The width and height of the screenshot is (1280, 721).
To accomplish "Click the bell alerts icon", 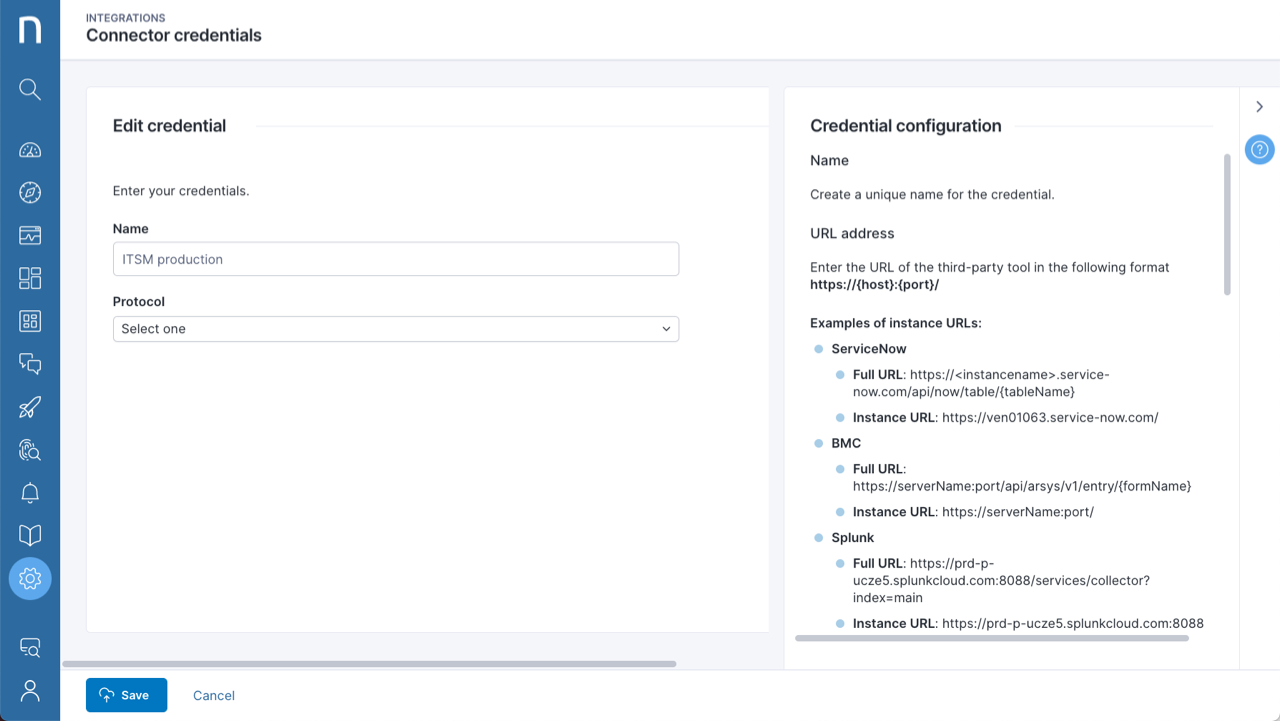I will pyautogui.click(x=30, y=493).
